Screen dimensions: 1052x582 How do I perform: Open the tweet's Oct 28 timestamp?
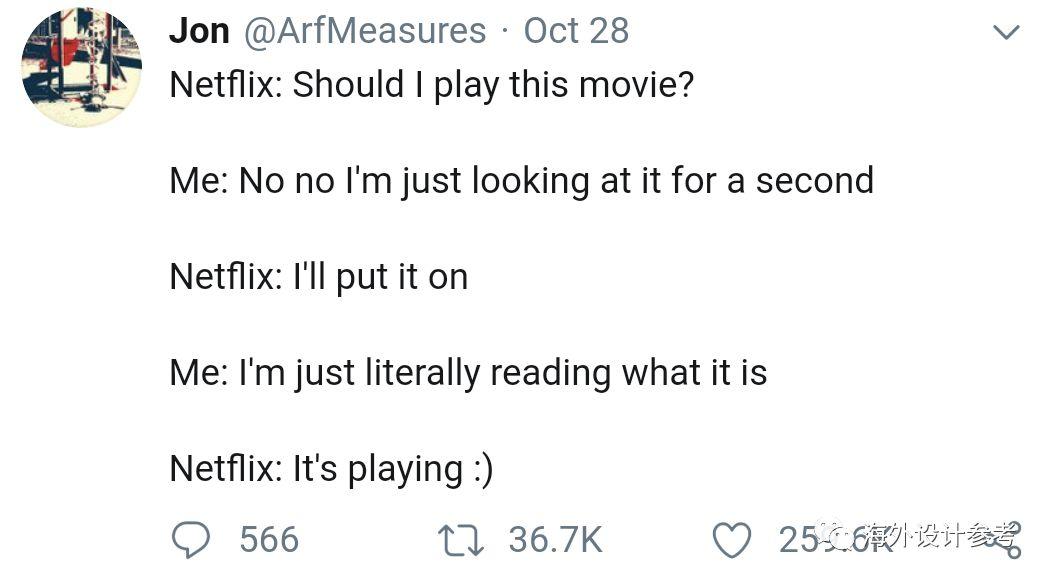(x=576, y=31)
